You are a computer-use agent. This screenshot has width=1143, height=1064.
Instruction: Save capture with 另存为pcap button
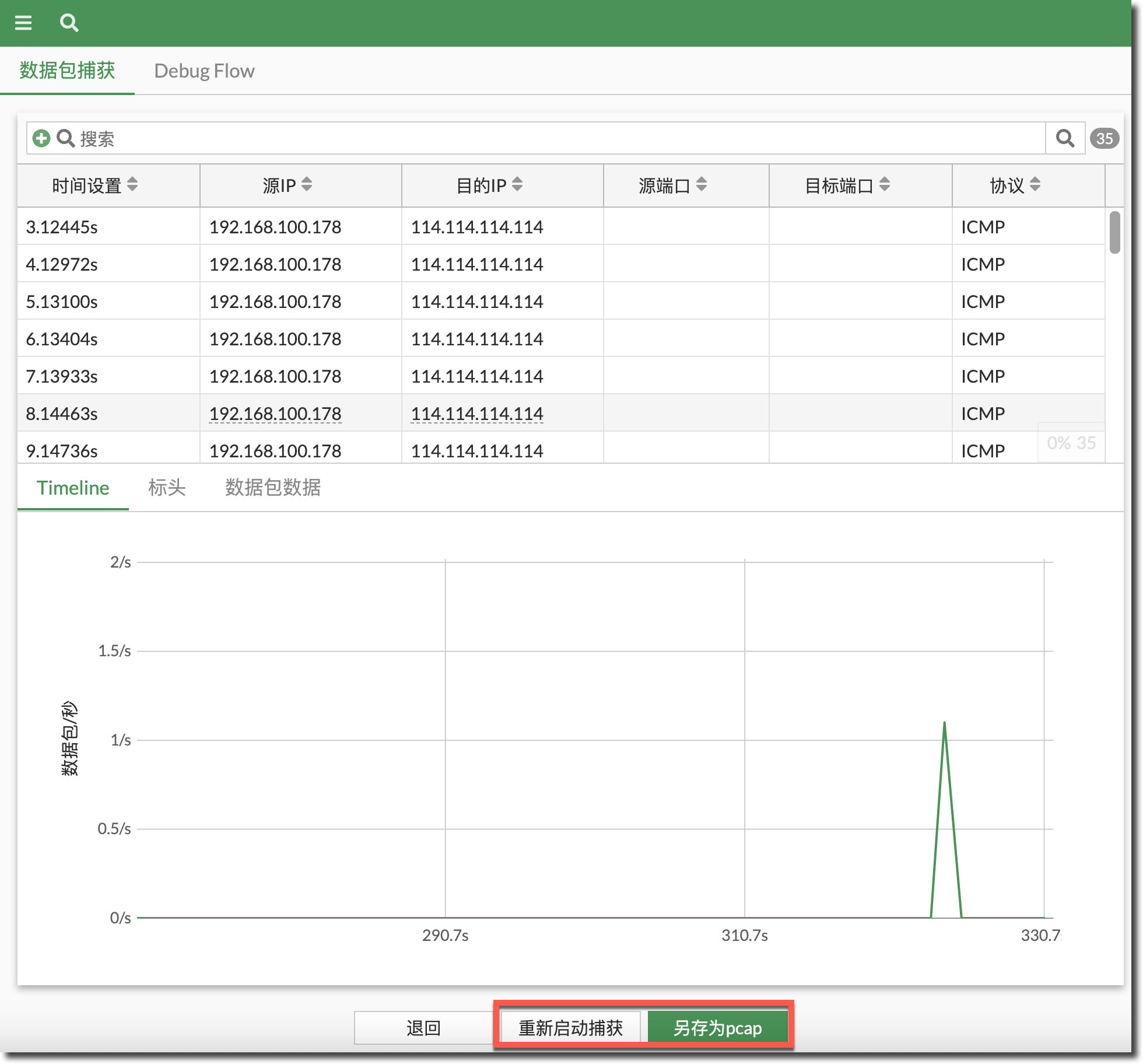[717, 1027]
